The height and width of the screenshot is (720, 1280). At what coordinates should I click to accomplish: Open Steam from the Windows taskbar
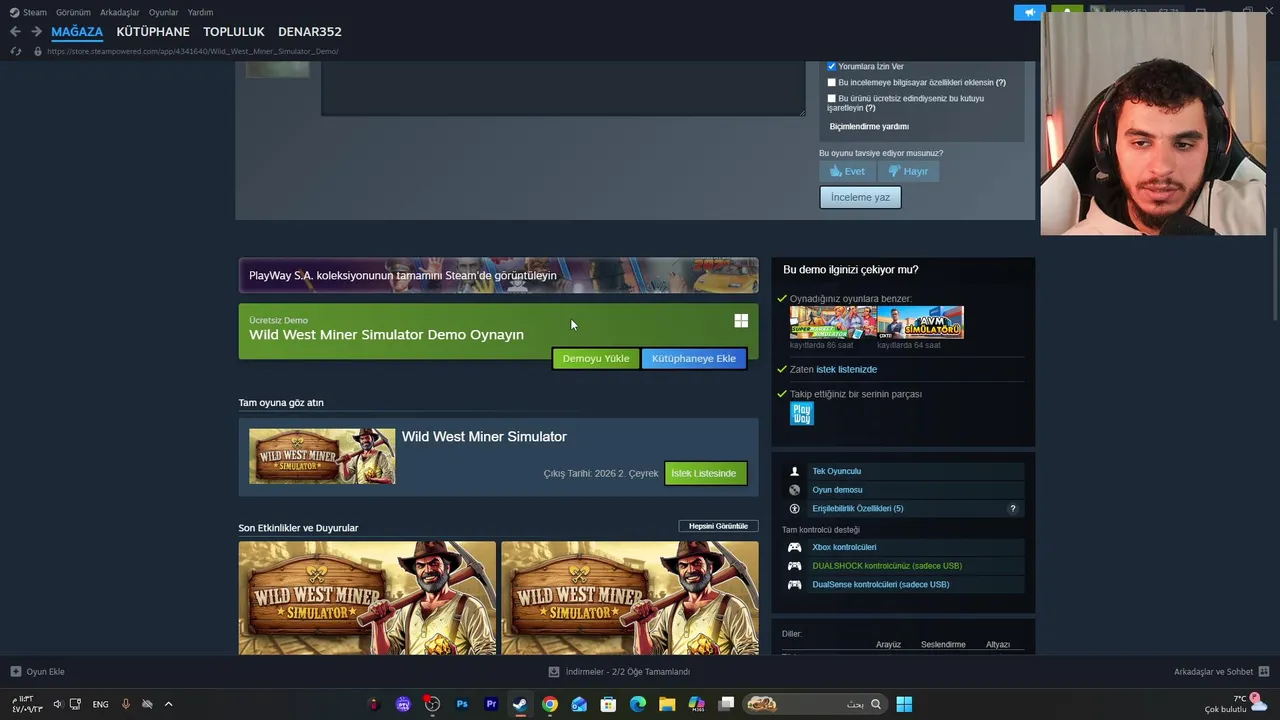coord(520,704)
